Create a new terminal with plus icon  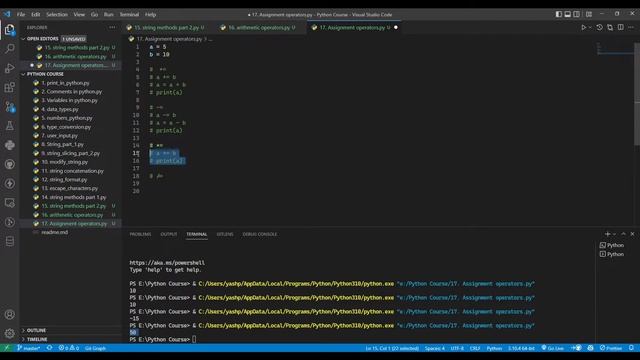[607, 234]
